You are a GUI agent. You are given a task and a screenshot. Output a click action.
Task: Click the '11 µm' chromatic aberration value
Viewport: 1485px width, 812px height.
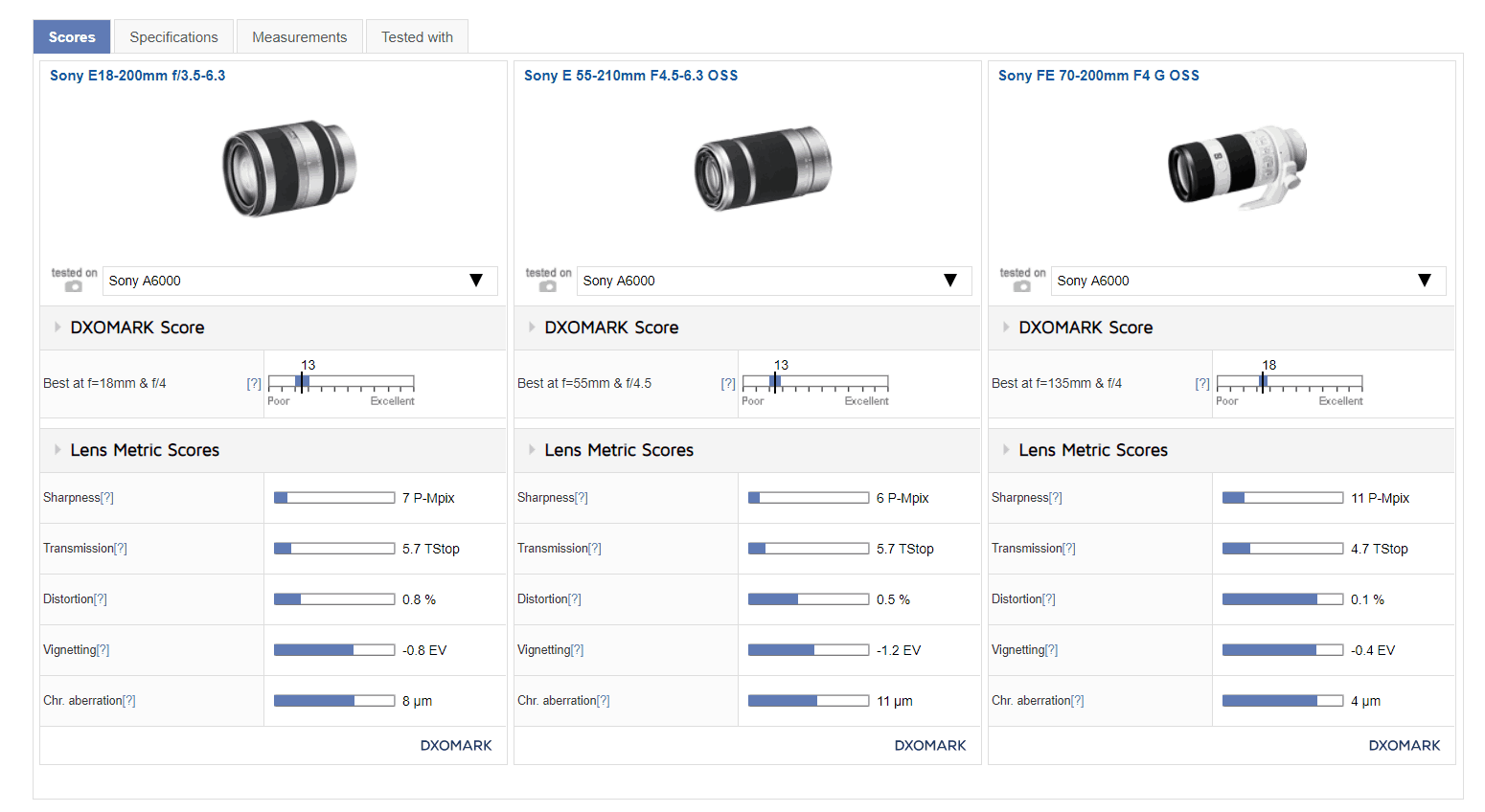895,701
